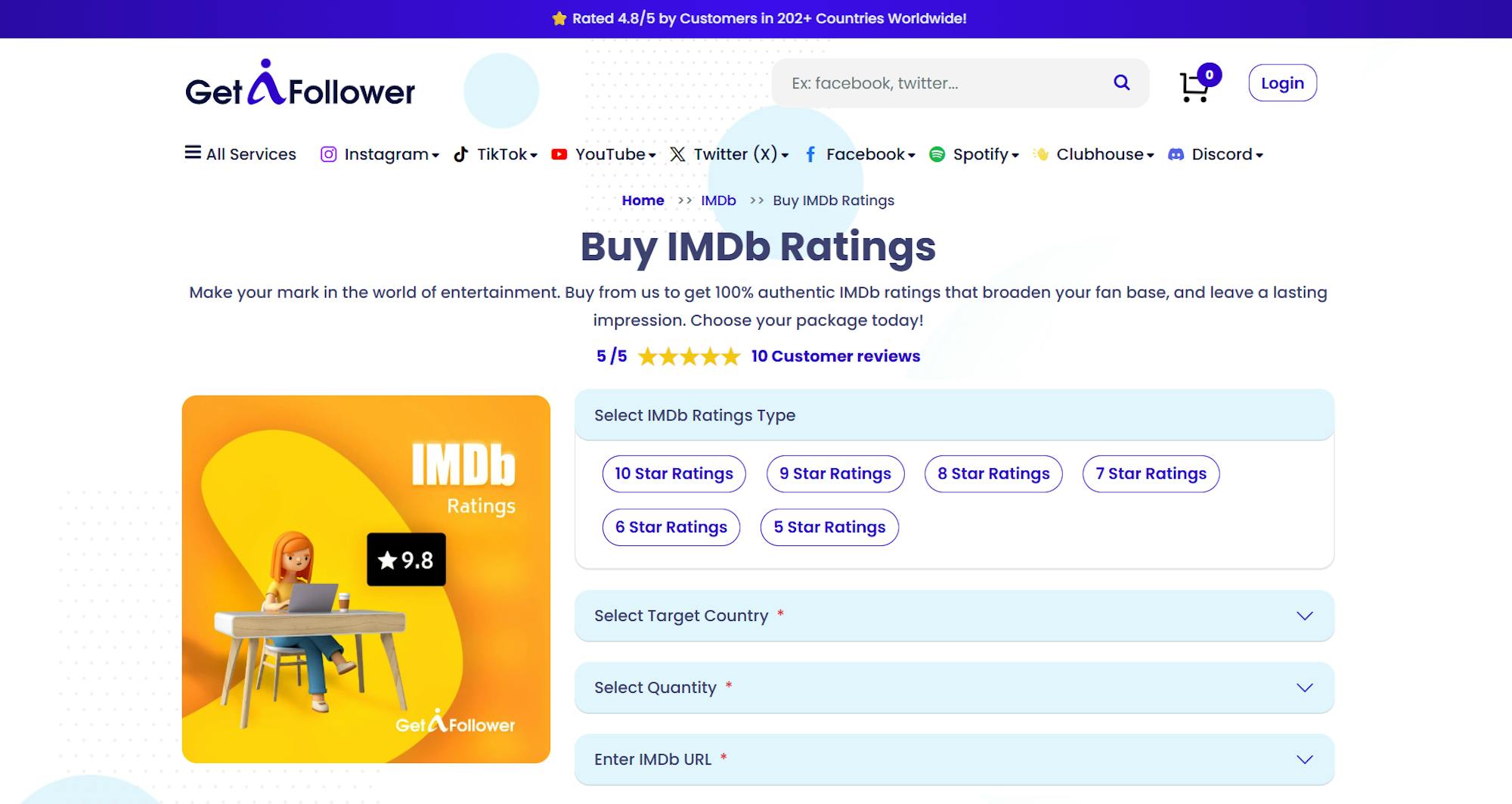1512x804 pixels.
Task: Select 8 Star Ratings option
Action: [x=993, y=473]
